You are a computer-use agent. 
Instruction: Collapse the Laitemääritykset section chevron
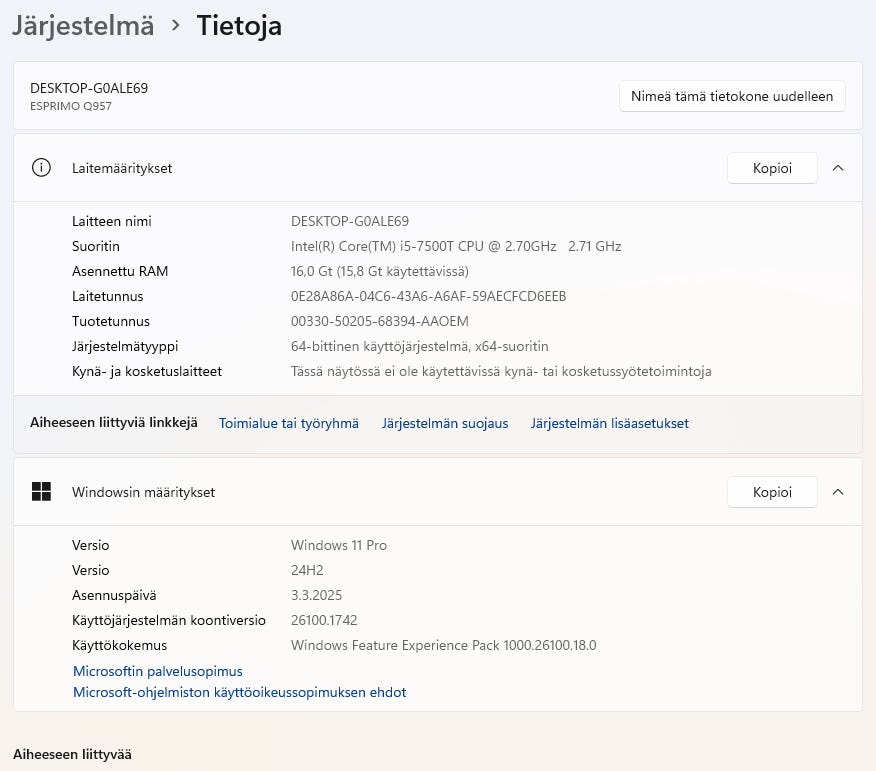click(x=838, y=168)
